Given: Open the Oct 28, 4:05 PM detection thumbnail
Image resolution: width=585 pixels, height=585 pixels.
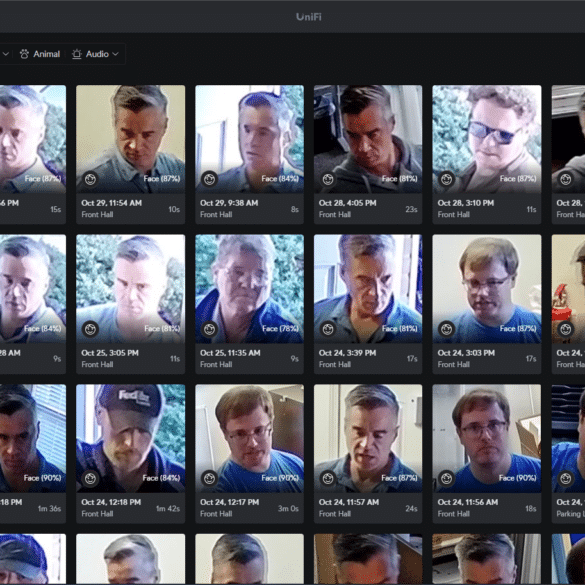Looking at the screenshot, I should pyautogui.click(x=368, y=139).
